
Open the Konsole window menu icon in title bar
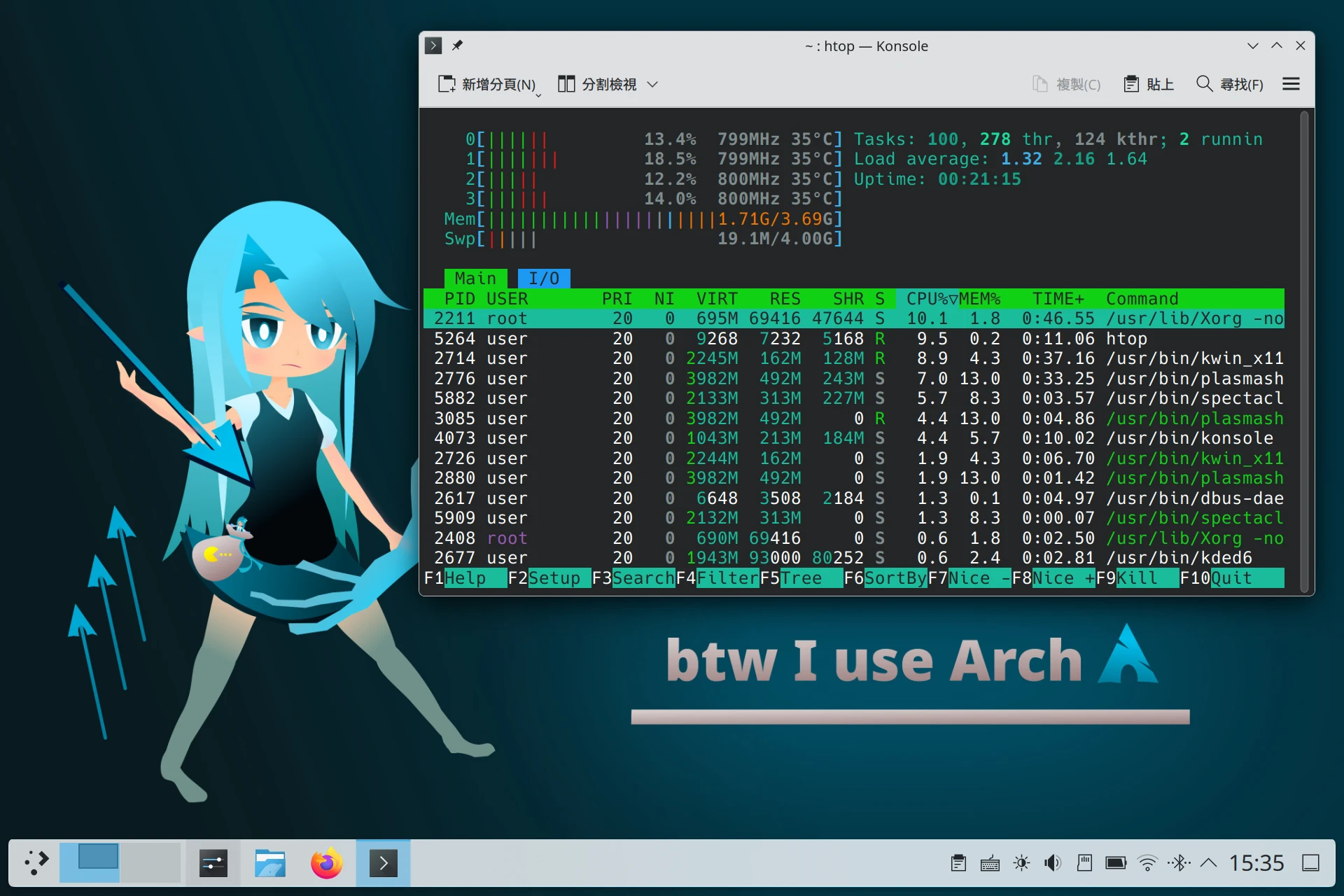coord(433,45)
